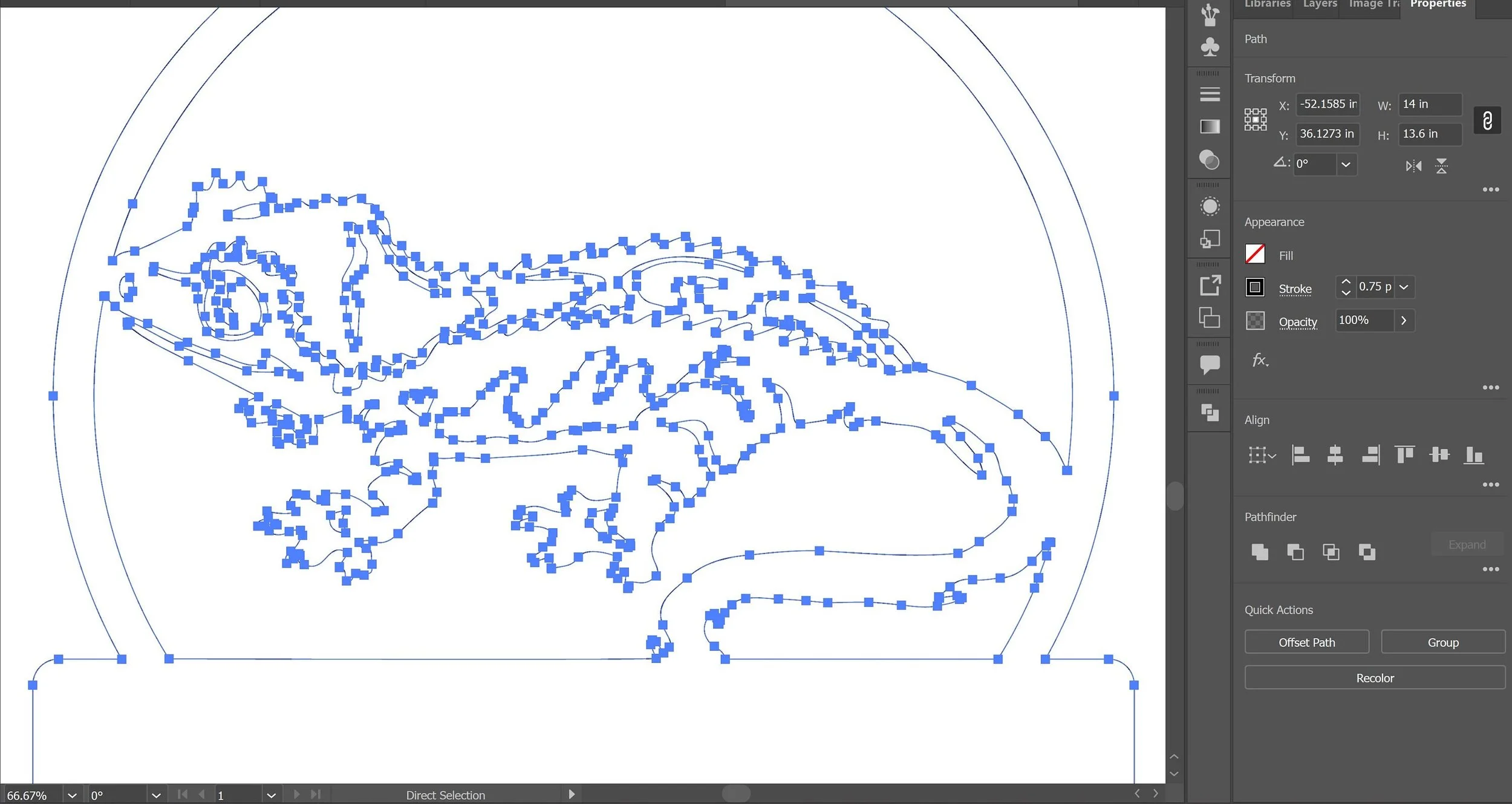The width and height of the screenshot is (1512, 804).
Task: Toggle constrain width and height proportions
Action: click(x=1487, y=120)
